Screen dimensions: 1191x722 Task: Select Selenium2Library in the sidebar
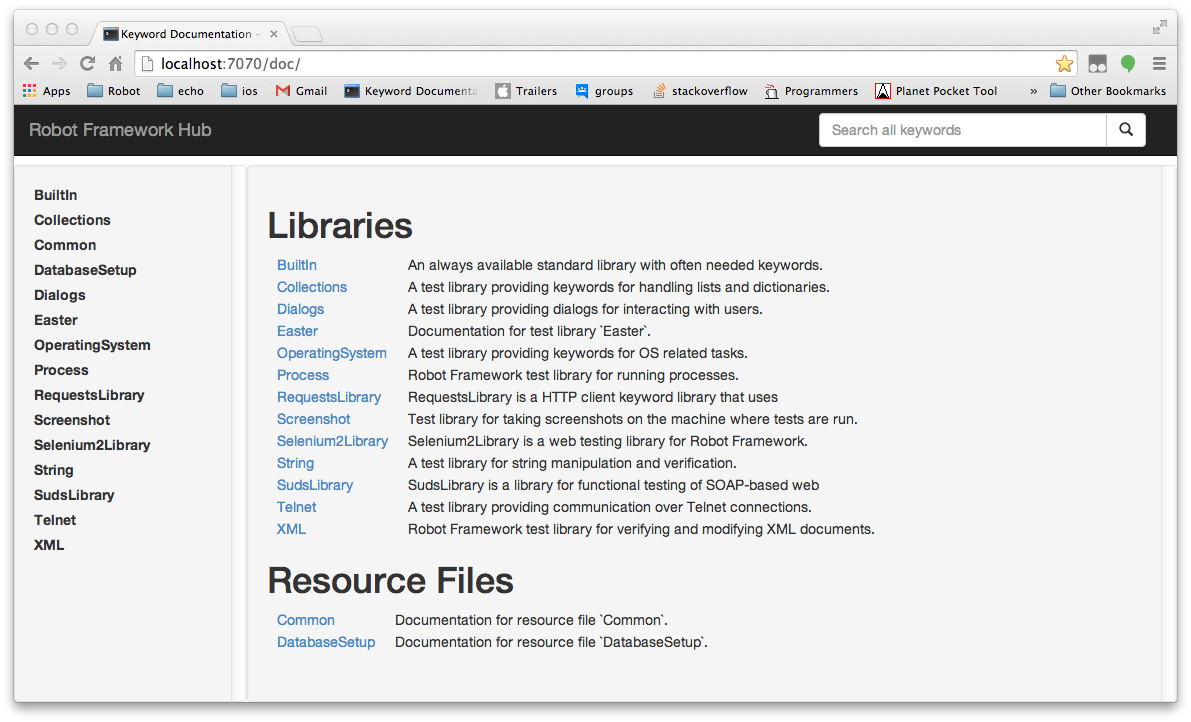[x=92, y=446]
